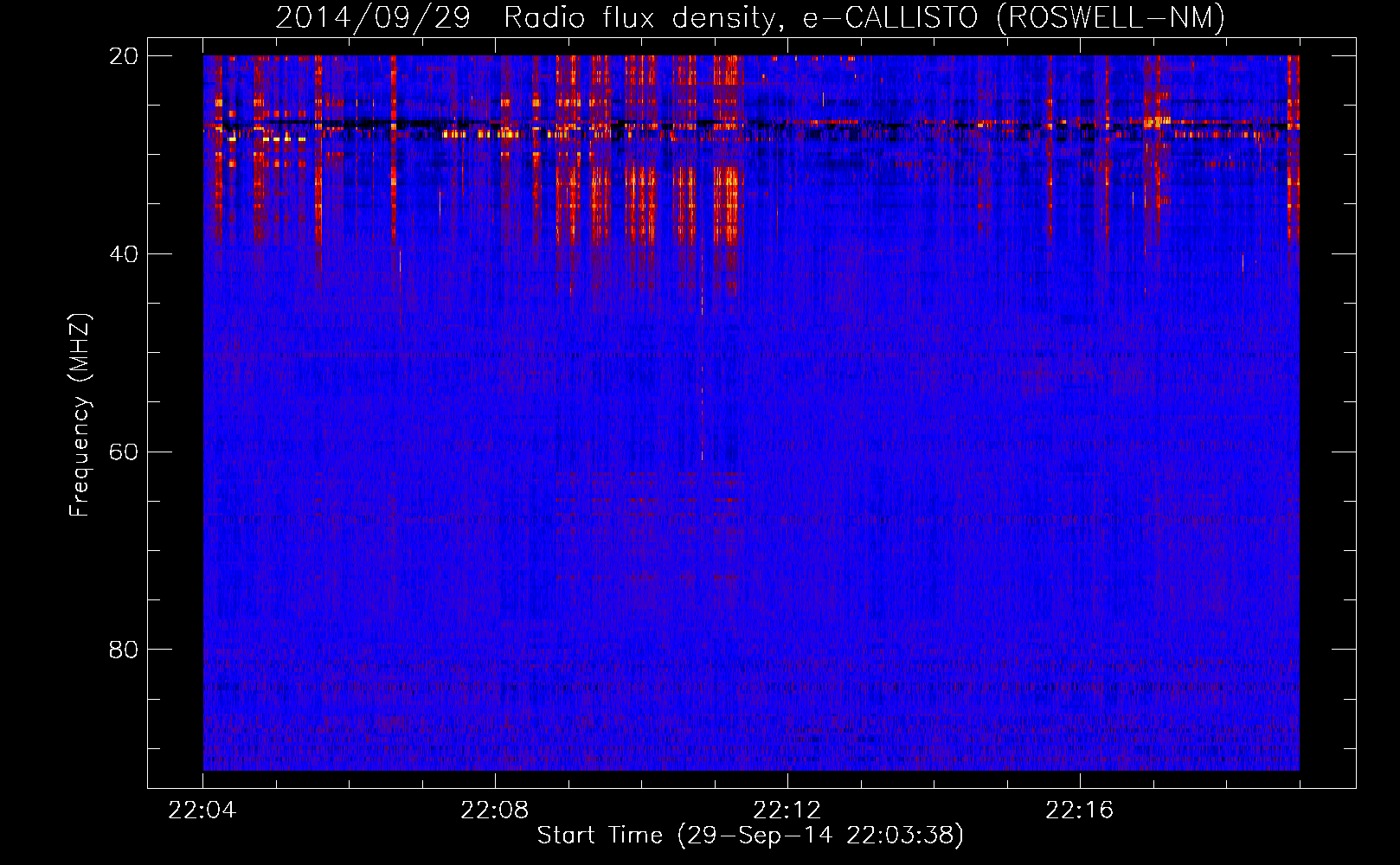Select the 20 MHz frequency tick label
The image size is (1400, 865).
pos(124,56)
